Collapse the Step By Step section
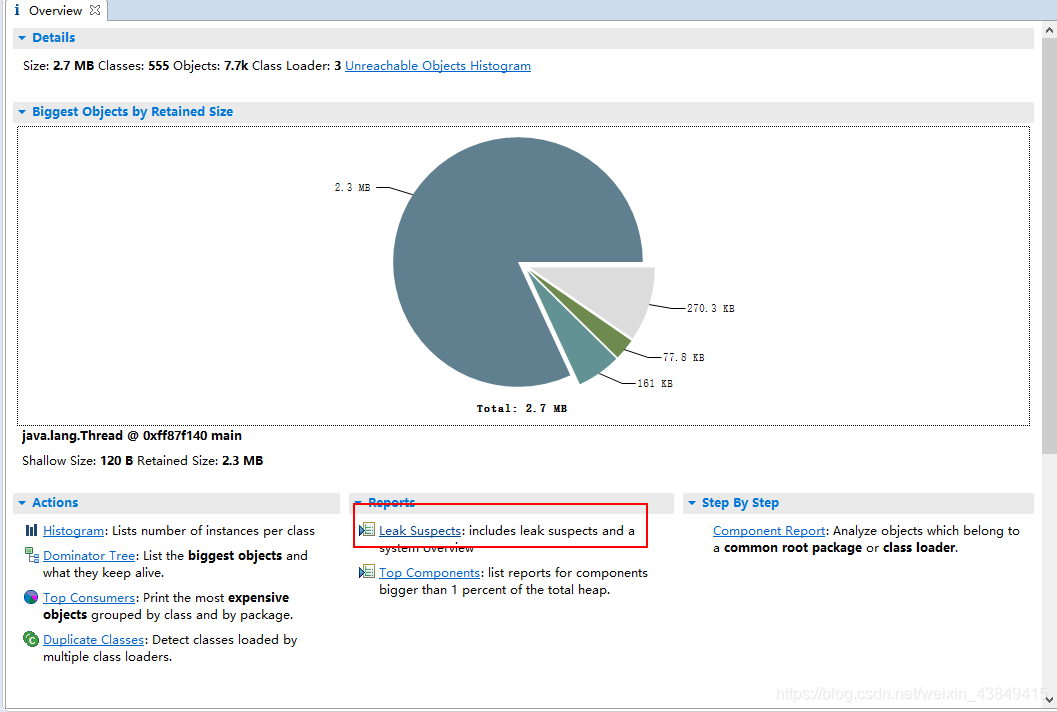Viewport: 1057px width, 712px height. point(692,503)
